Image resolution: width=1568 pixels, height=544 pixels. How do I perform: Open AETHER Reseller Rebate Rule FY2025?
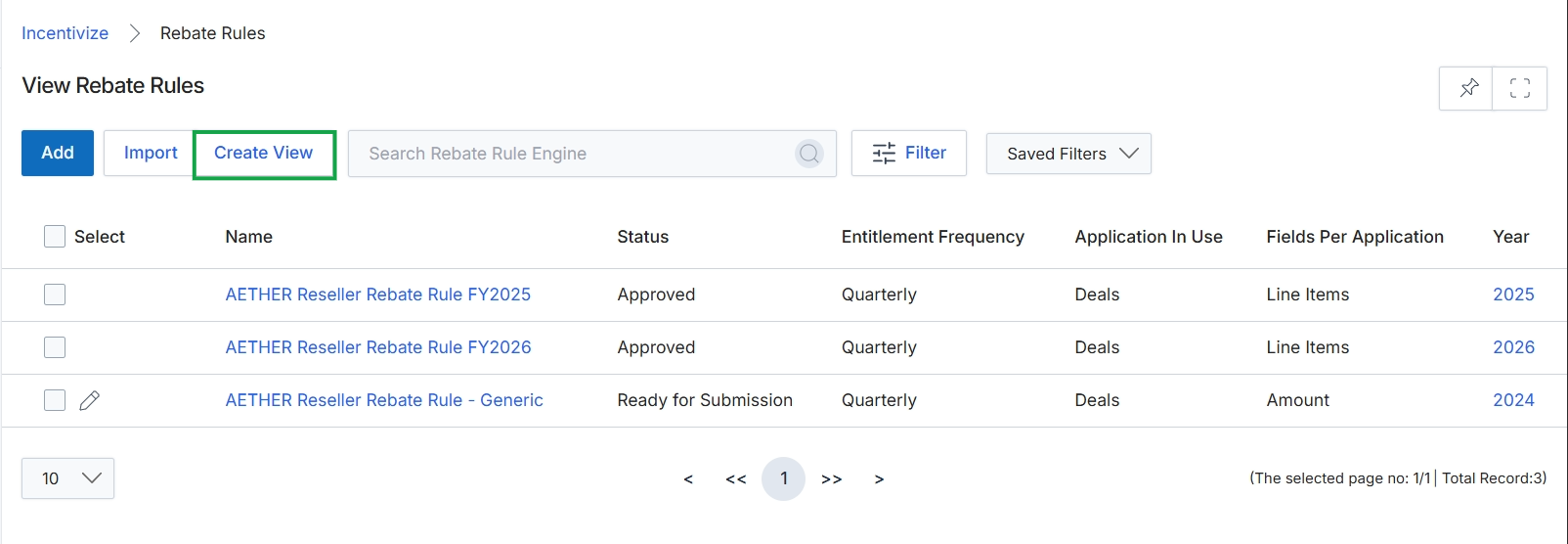point(378,295)
